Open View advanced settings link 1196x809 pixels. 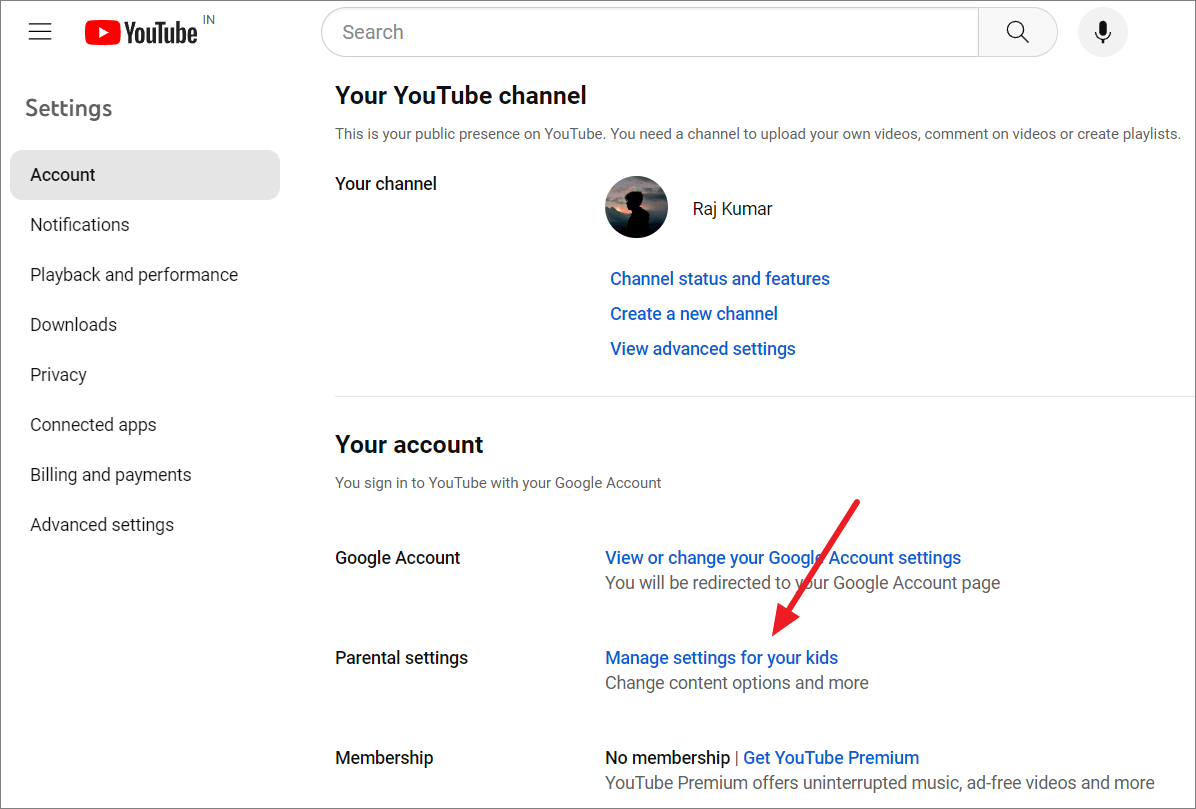(x=702, y=348)
